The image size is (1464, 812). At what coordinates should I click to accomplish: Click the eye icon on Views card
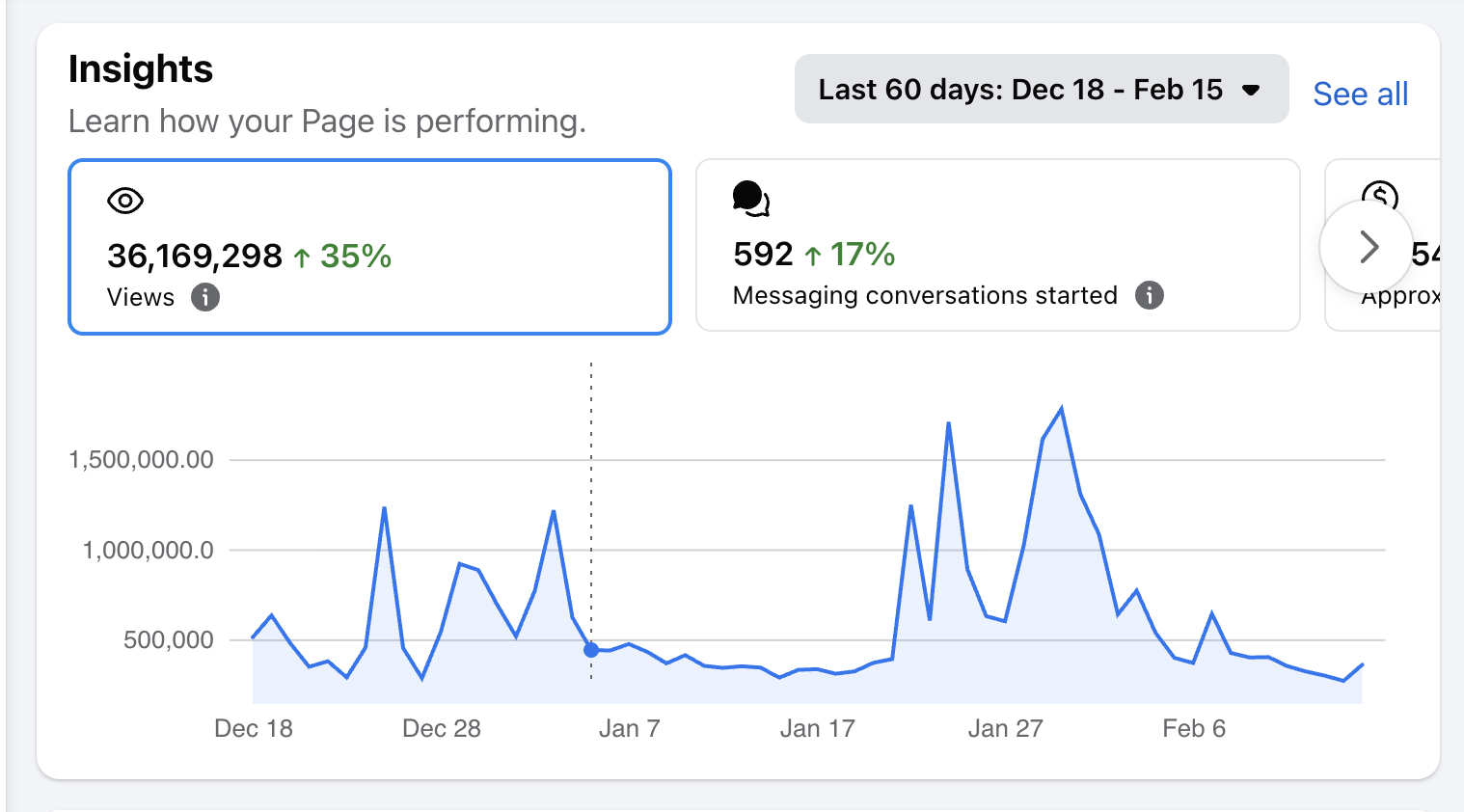click(x=125, y=201)
